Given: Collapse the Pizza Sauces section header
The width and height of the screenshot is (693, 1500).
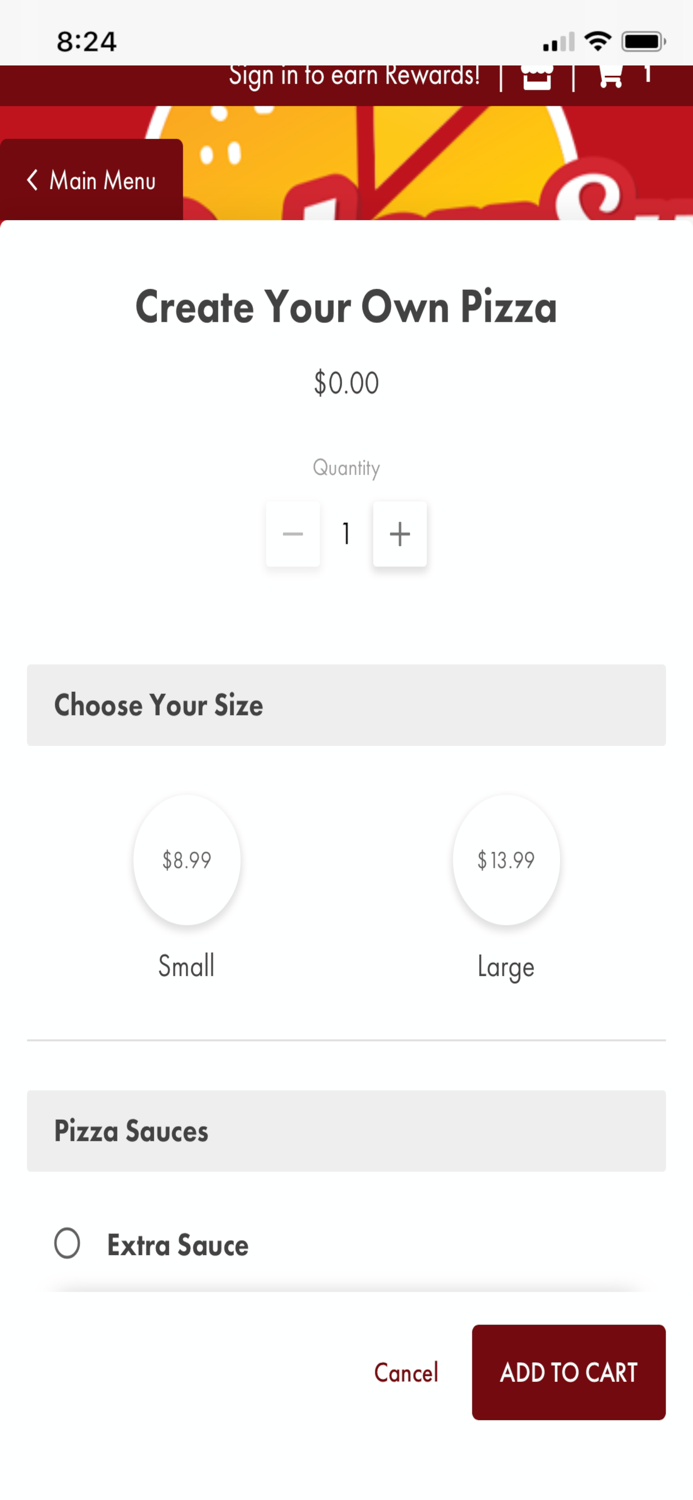Looking at the screenshot, I should pyautogui.click(x=346, y=1131).
